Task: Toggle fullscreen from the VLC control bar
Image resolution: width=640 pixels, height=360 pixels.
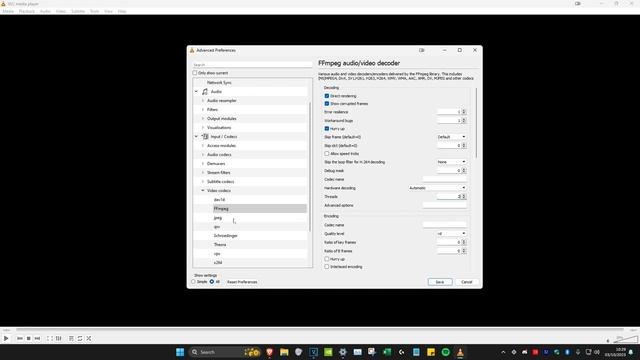Action: coord(49,338)
